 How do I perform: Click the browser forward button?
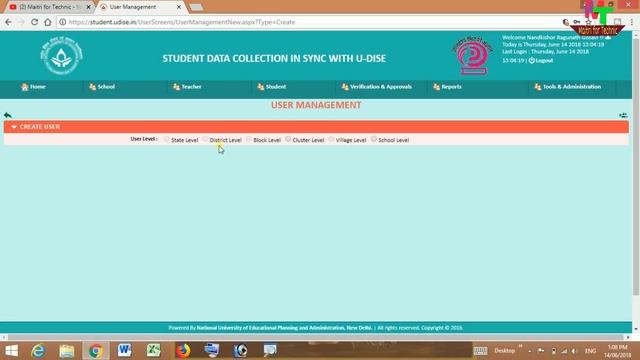pyautogui.click(x=22, y=22)
